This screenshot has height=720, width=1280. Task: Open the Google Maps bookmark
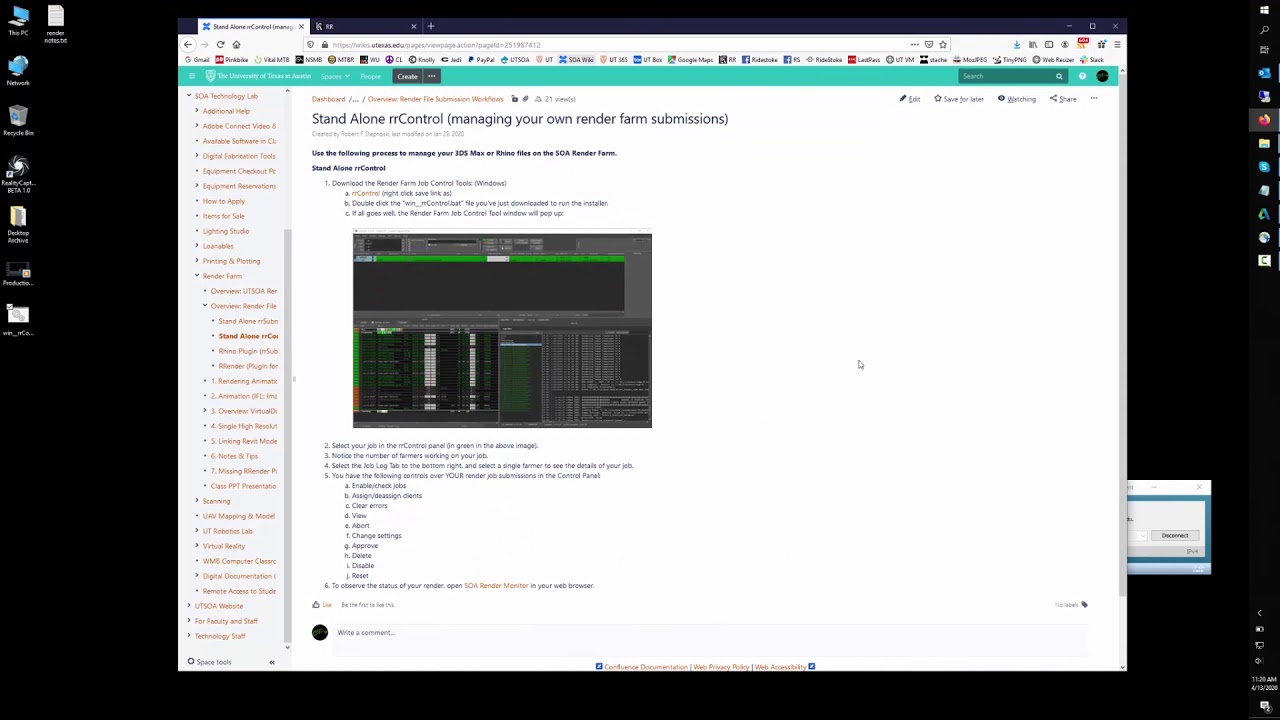[691, 60]
